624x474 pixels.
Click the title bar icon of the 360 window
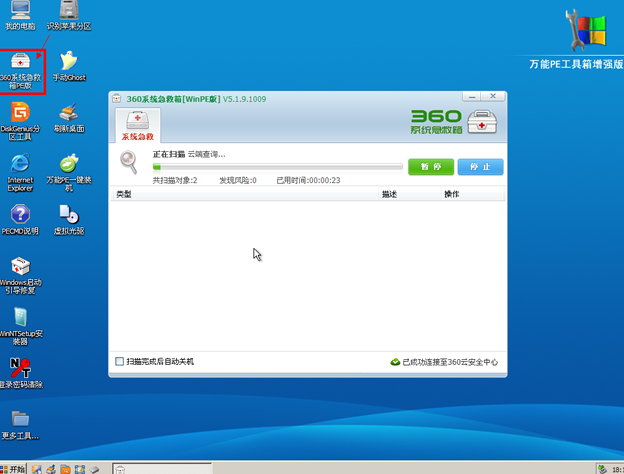coord(117,98)
